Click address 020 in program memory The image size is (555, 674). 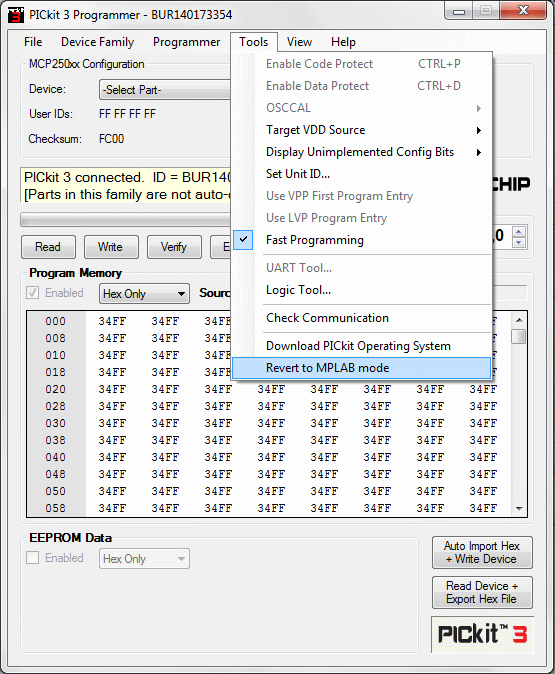tap(56, 389)
